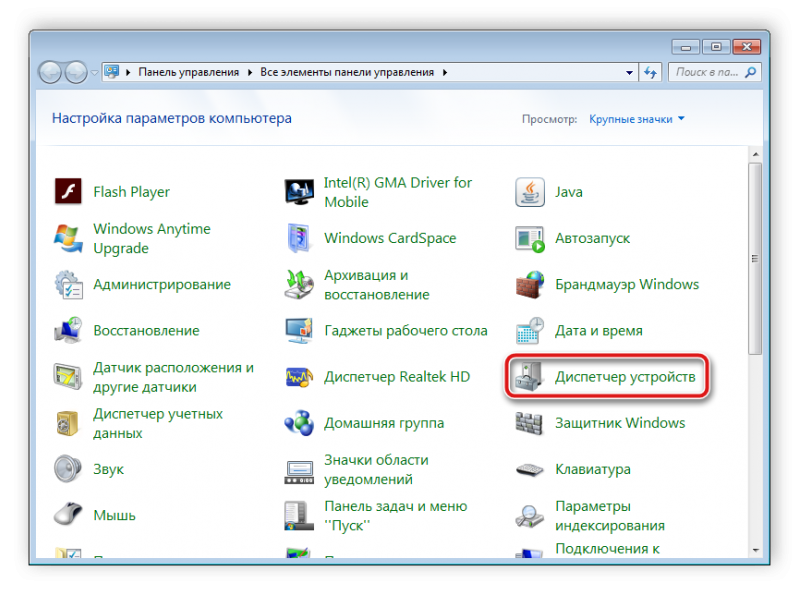Click the Защитник Windows wall icon
The height and width of the screenshot is (595, 800).
(529, 423)
